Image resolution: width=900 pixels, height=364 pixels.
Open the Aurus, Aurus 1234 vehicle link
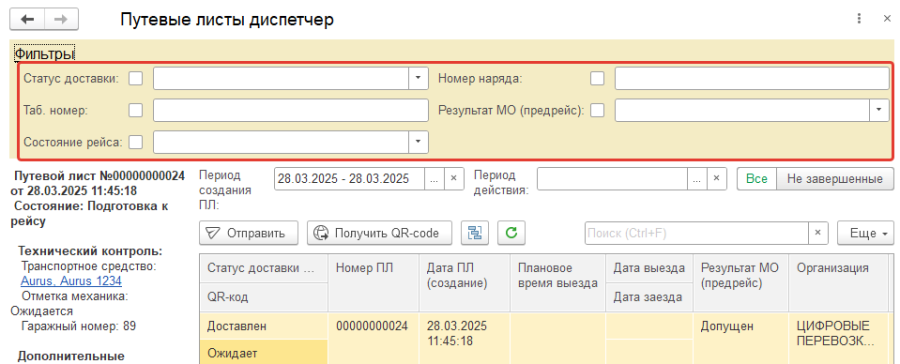pyautogui.click(x=71, y=281)
